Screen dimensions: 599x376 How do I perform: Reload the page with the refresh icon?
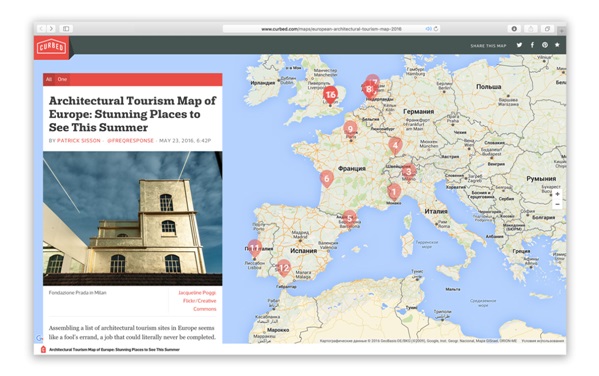(x=436, y=29)
